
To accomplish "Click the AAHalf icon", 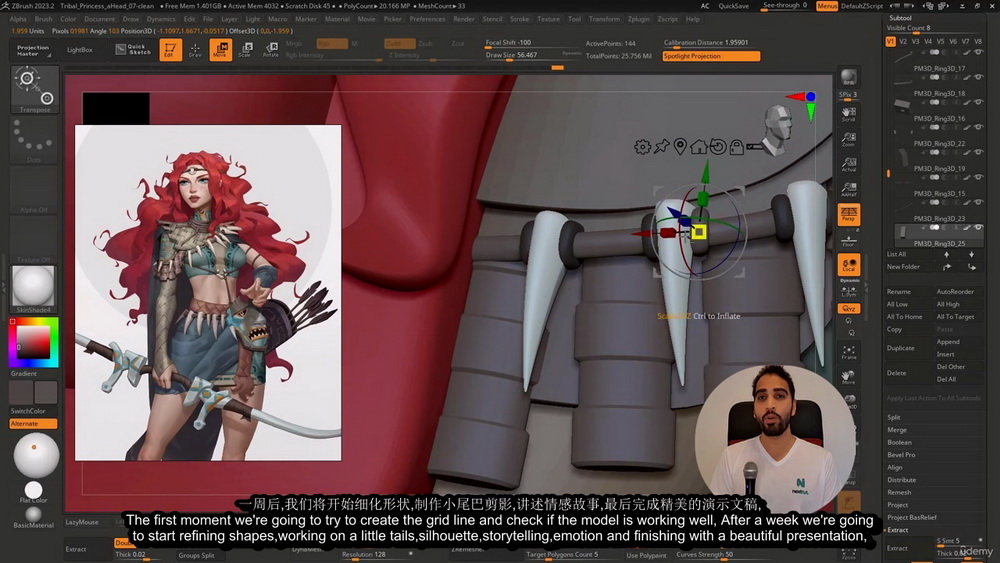I will click(x=849, y=189).
